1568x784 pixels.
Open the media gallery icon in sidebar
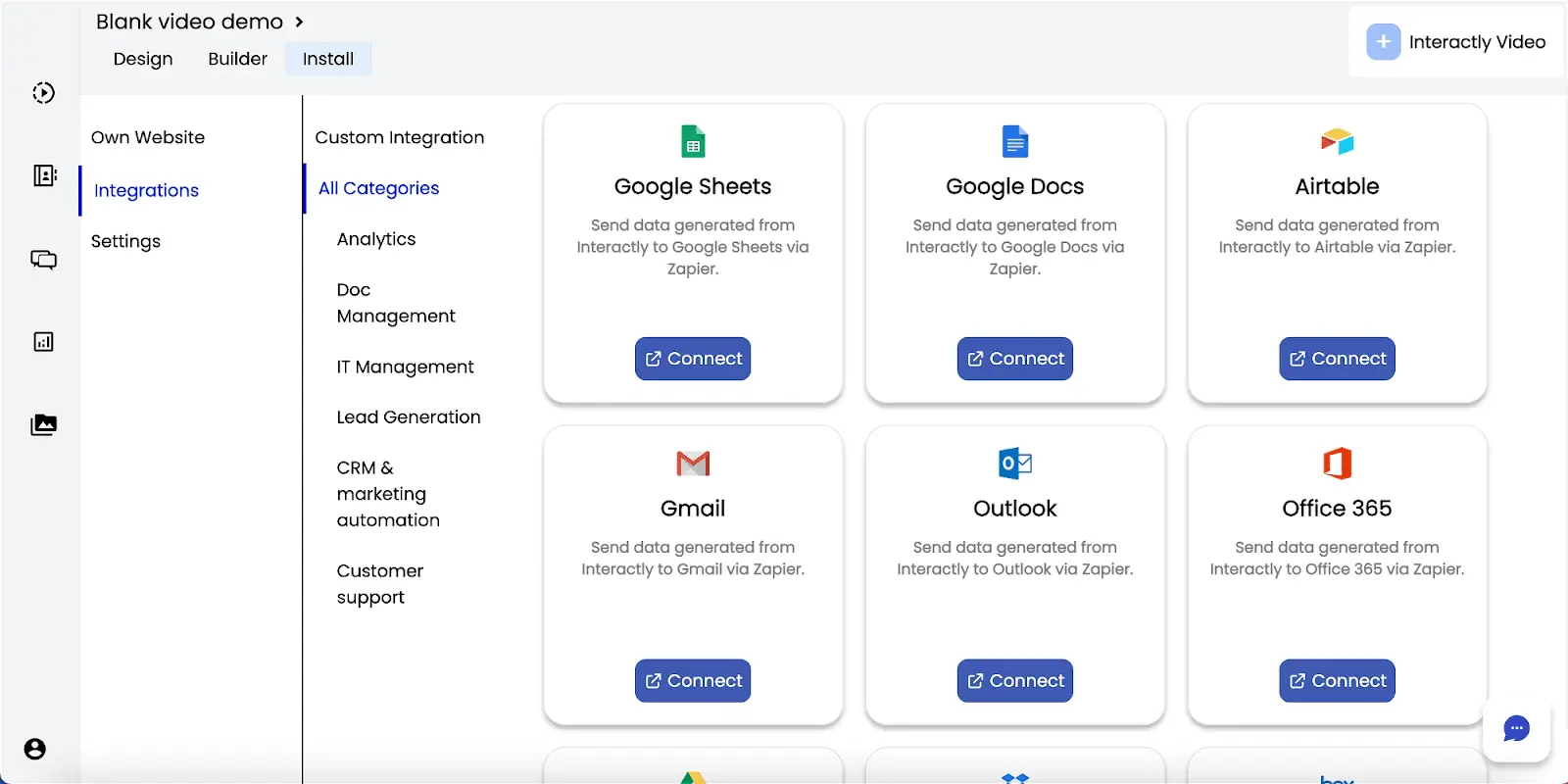point(43,424)
